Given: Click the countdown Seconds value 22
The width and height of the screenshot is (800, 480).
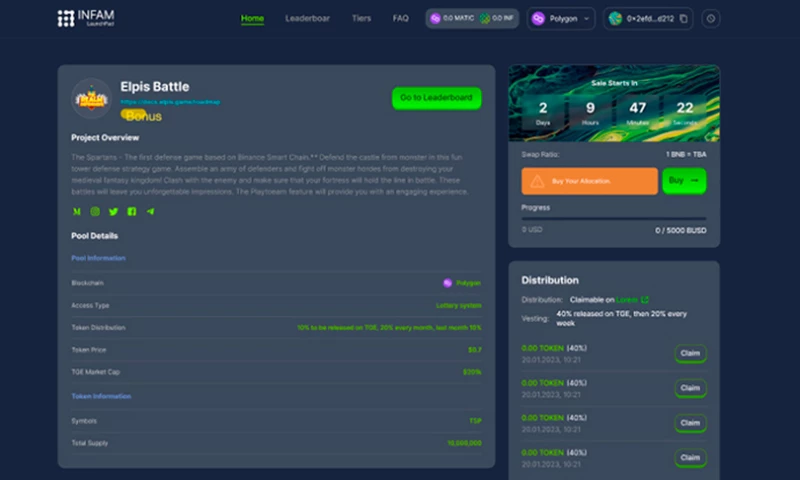Looking at the screenshot, I should click(x=685, y=108).
